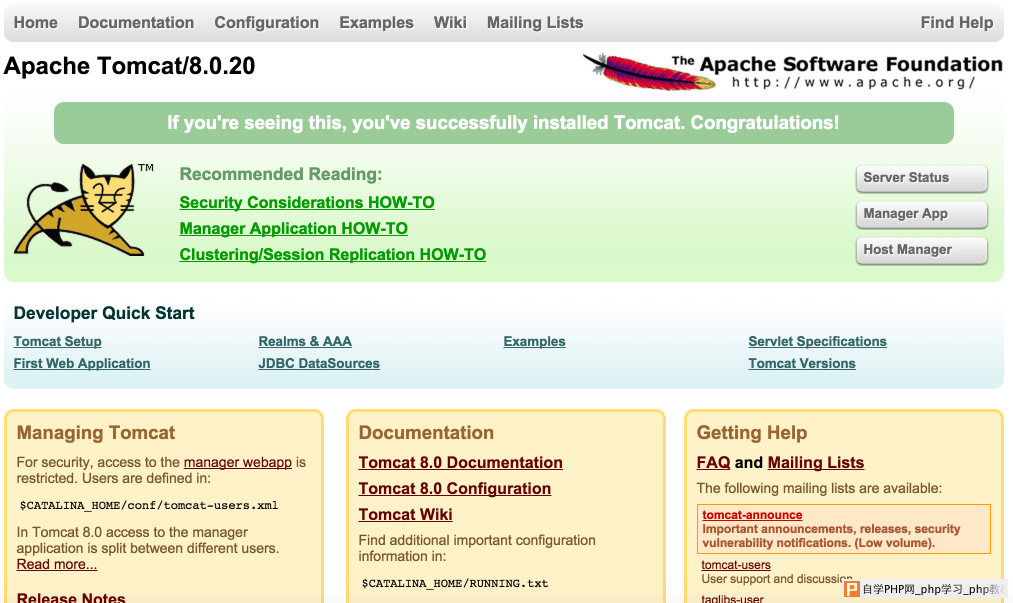This screenshot has height=603, width=1013.
Task: Click the Apache Tomcat/8.0.20 heading
Action: click(x=129, y=66)
